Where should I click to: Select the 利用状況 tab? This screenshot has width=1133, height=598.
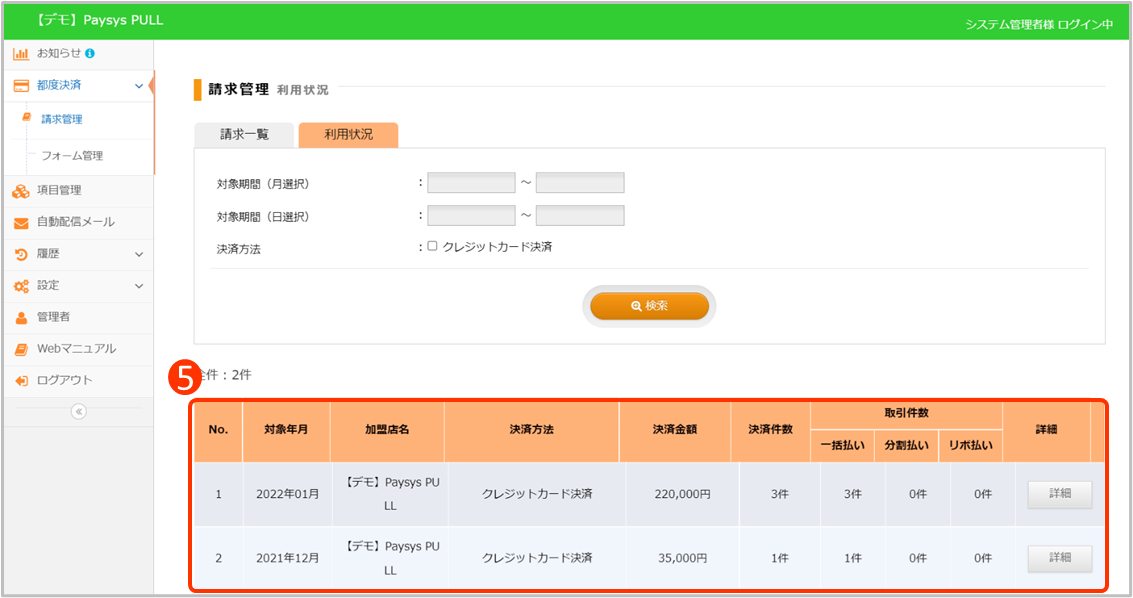pyautogui.click(x=348, y=134)
